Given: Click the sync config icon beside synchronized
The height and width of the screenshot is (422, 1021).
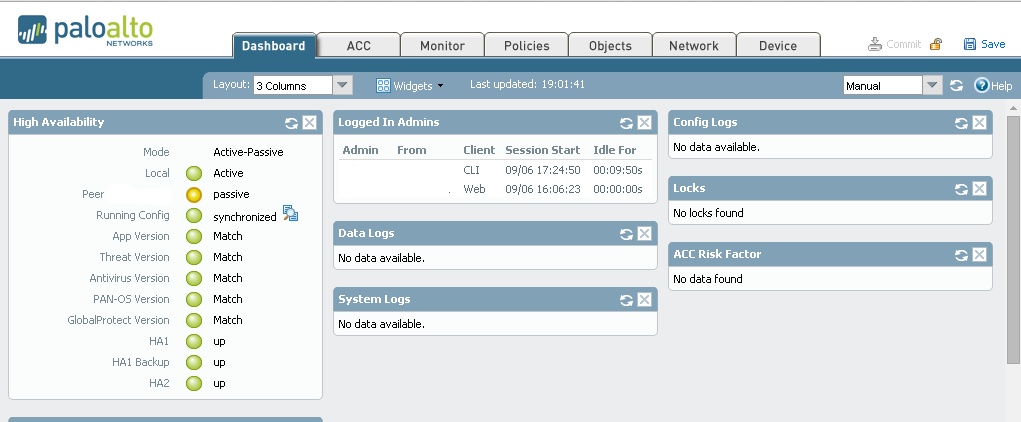Looking at the screenshot, I should (x=290, y=213).
